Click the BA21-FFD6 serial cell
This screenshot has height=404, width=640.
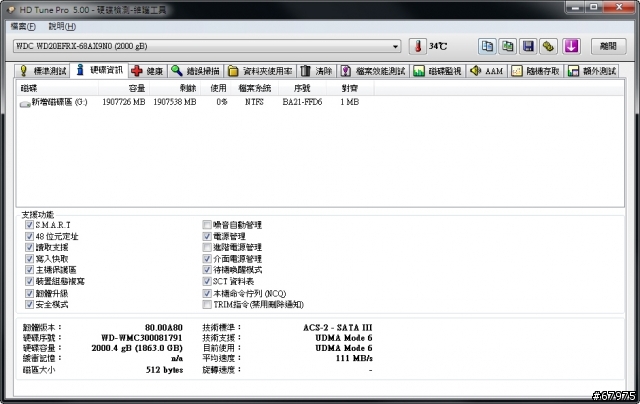click(302, 102)
